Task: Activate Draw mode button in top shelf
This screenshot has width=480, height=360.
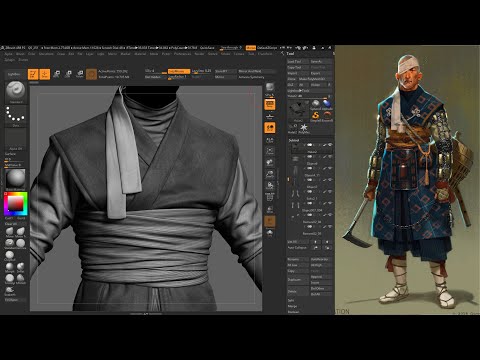Action: click(45, 74)
